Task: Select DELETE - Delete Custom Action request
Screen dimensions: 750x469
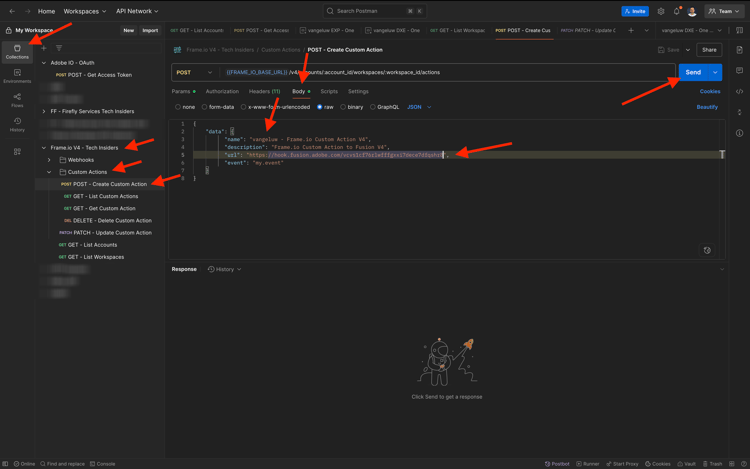Action: coord(112,221)
